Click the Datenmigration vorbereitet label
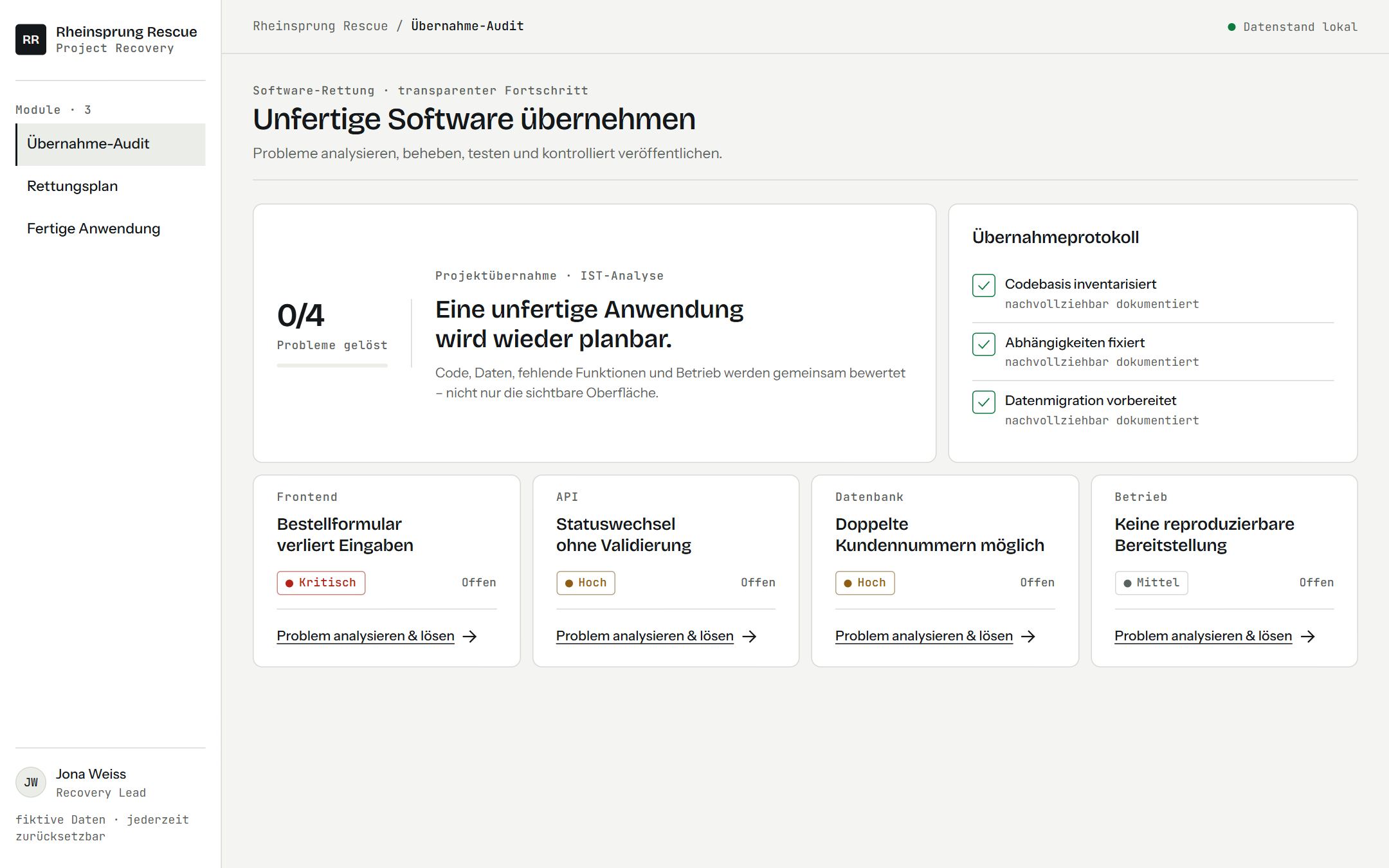 1091,401
